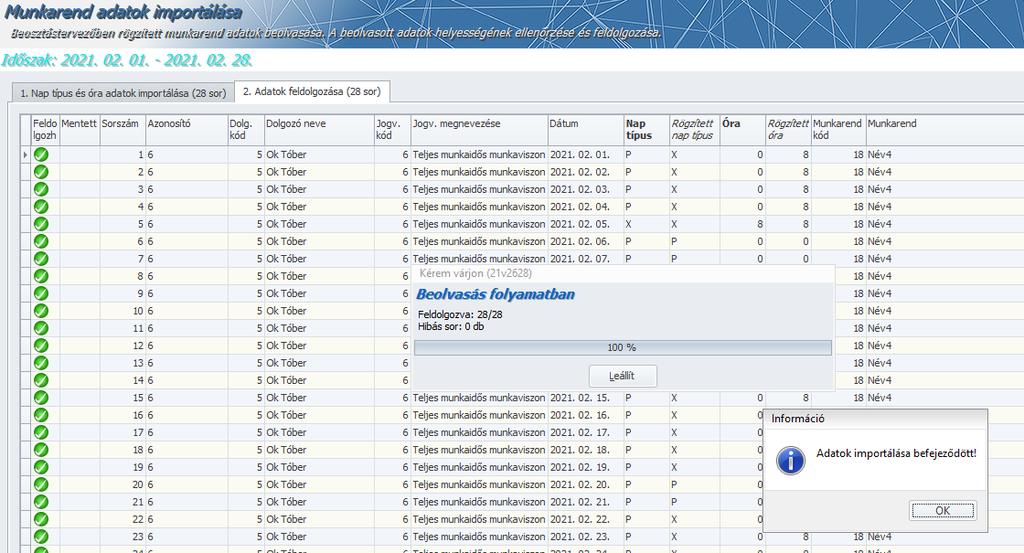Click the green check icon in row 19
The image size is (1024, 553).
tap(41, 467)
